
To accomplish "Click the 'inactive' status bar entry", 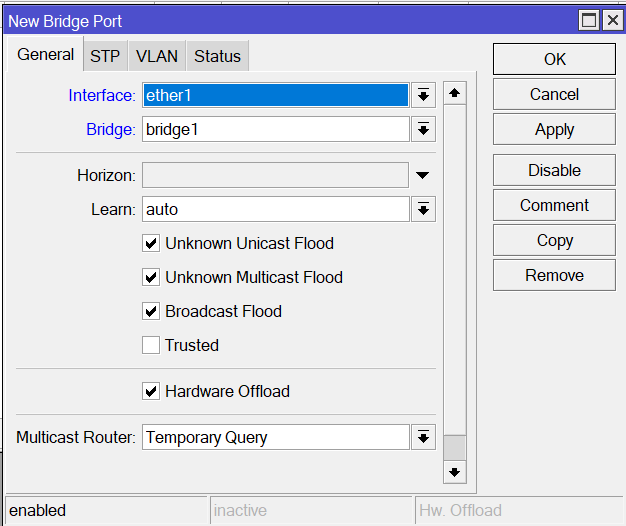I will [311, 510].
